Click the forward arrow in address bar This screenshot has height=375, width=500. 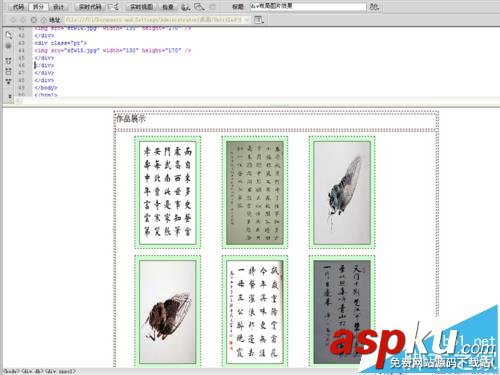[x=23, y=20]
